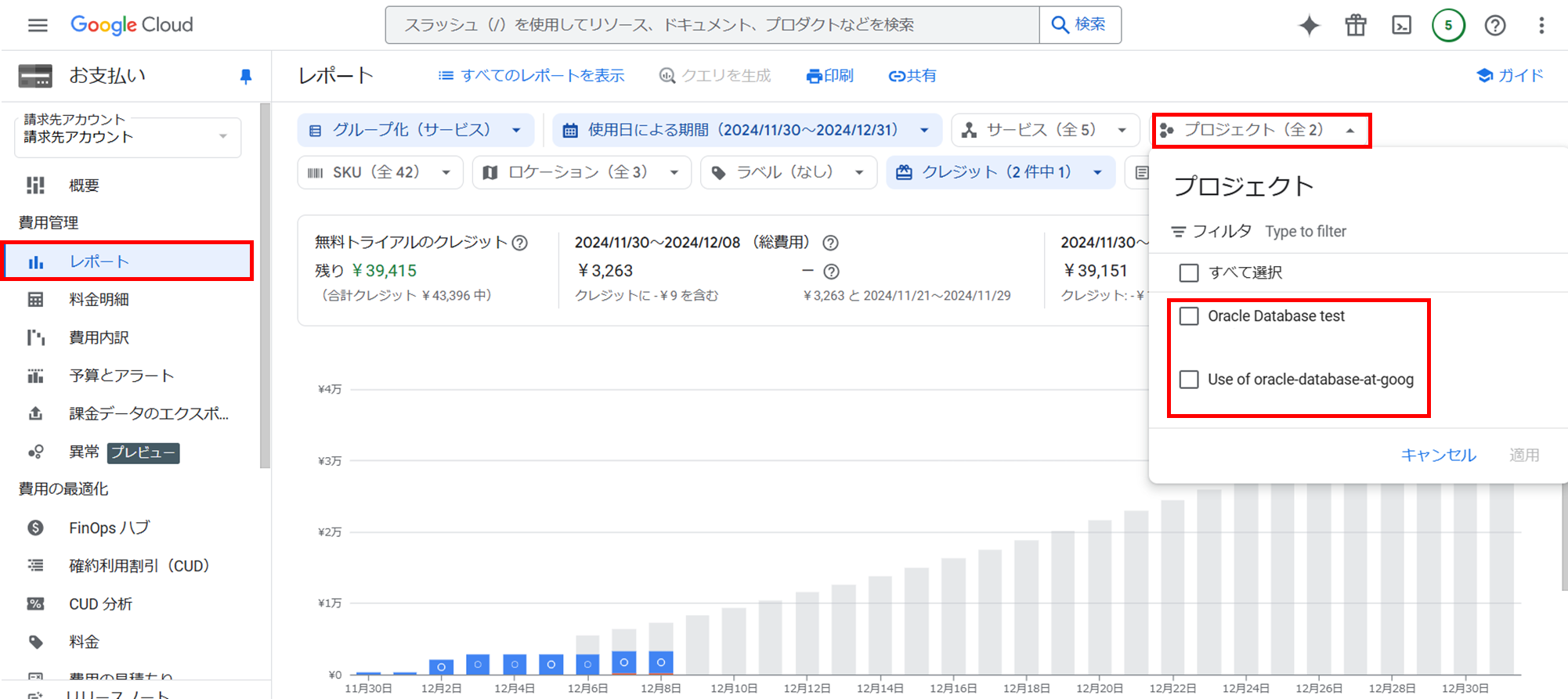Check the Oracle Database test project

[x=1189, y=316]
